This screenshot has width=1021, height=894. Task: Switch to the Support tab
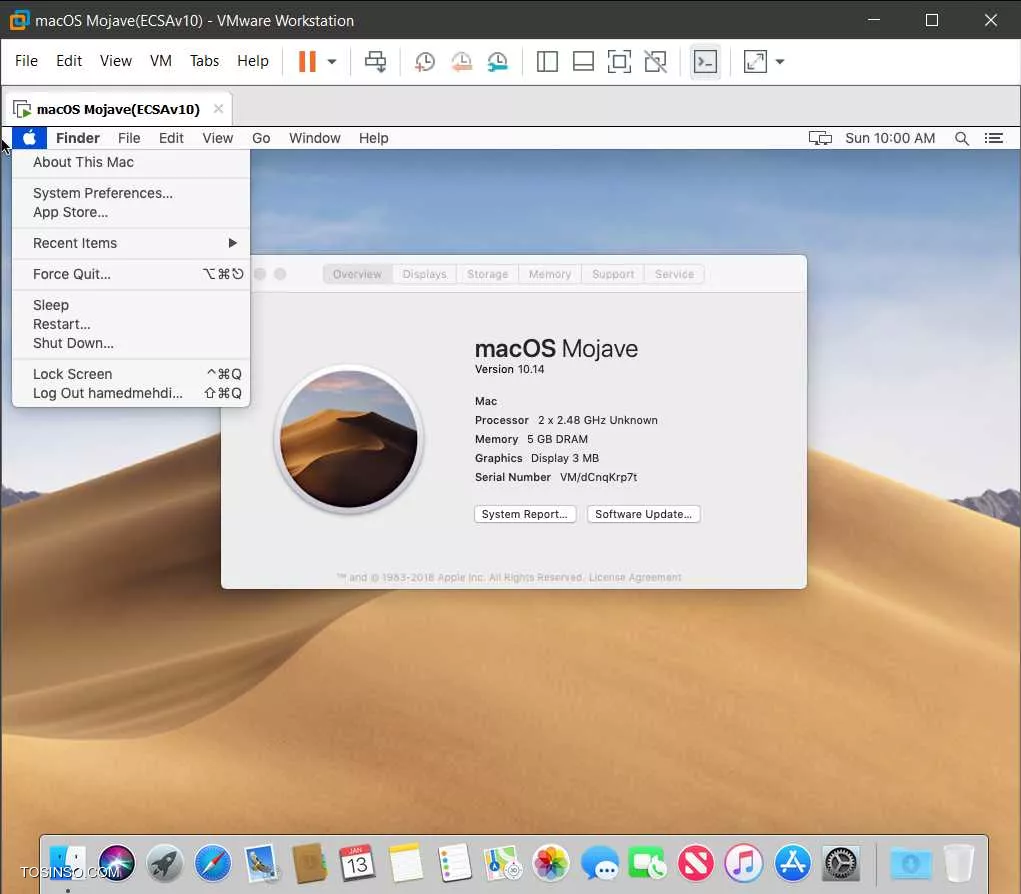coord(613,274)
